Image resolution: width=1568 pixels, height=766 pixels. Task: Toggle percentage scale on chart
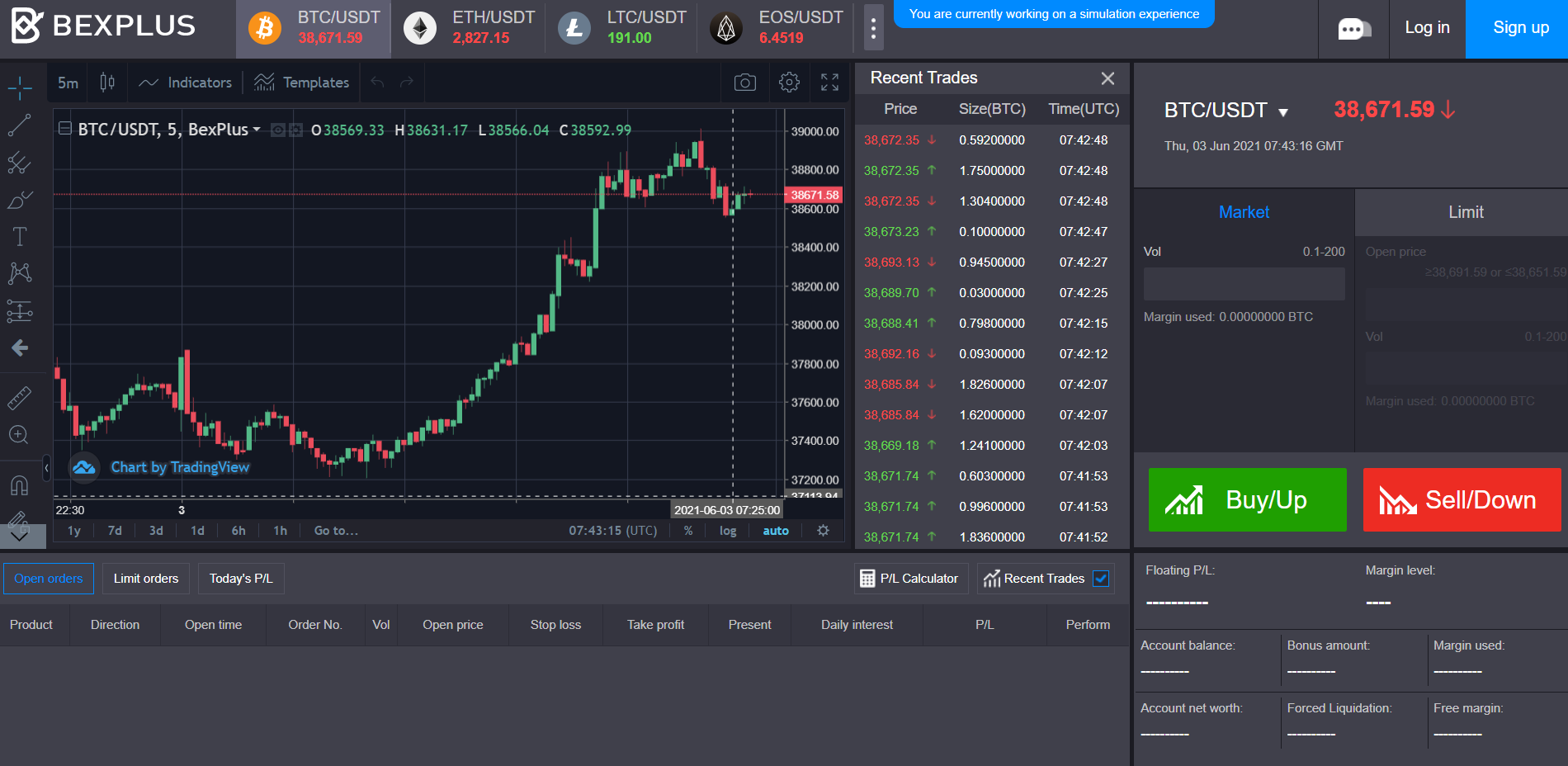[688, 531]
